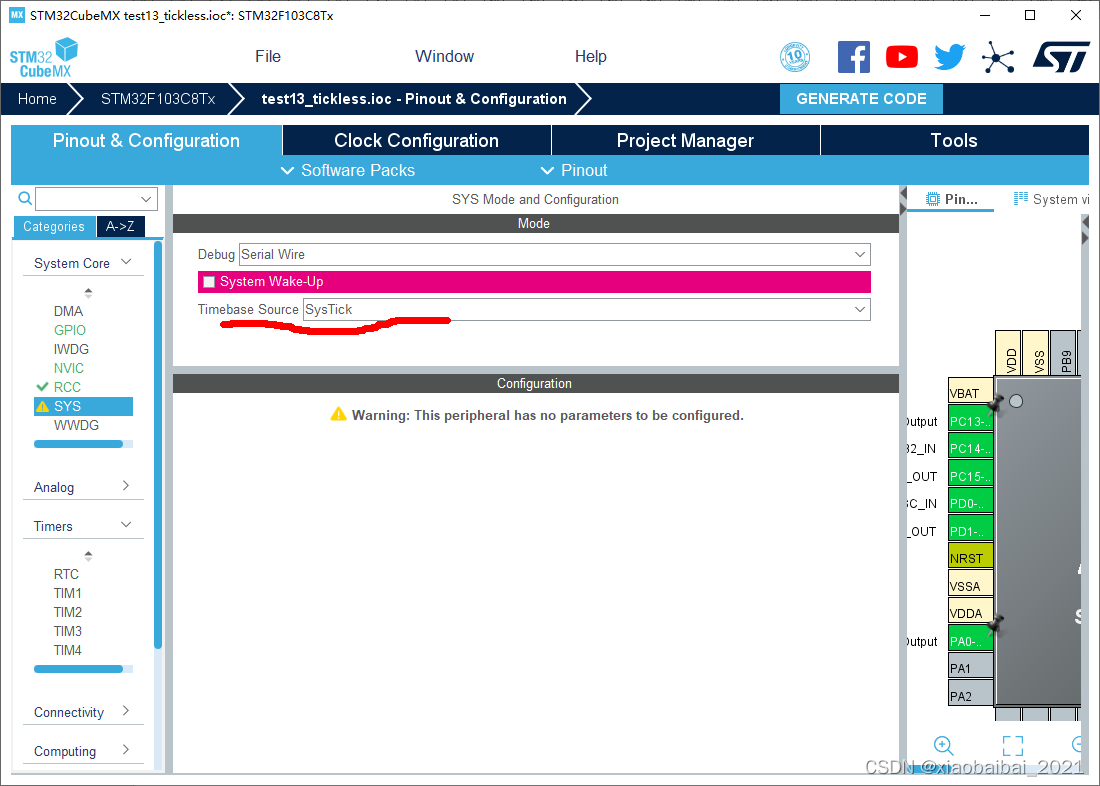
Task: Click the ST community network icon
Action: pyautogui.click(x=998, y=57)
